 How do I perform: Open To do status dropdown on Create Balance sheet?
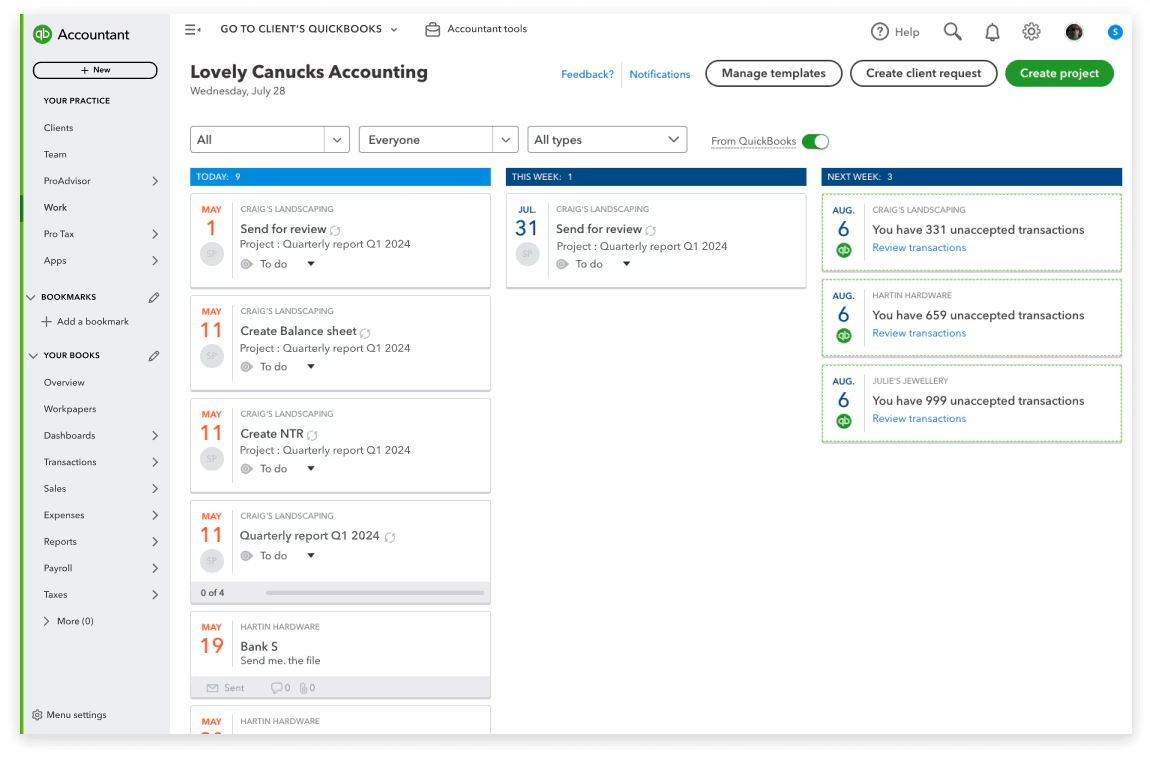311,367
